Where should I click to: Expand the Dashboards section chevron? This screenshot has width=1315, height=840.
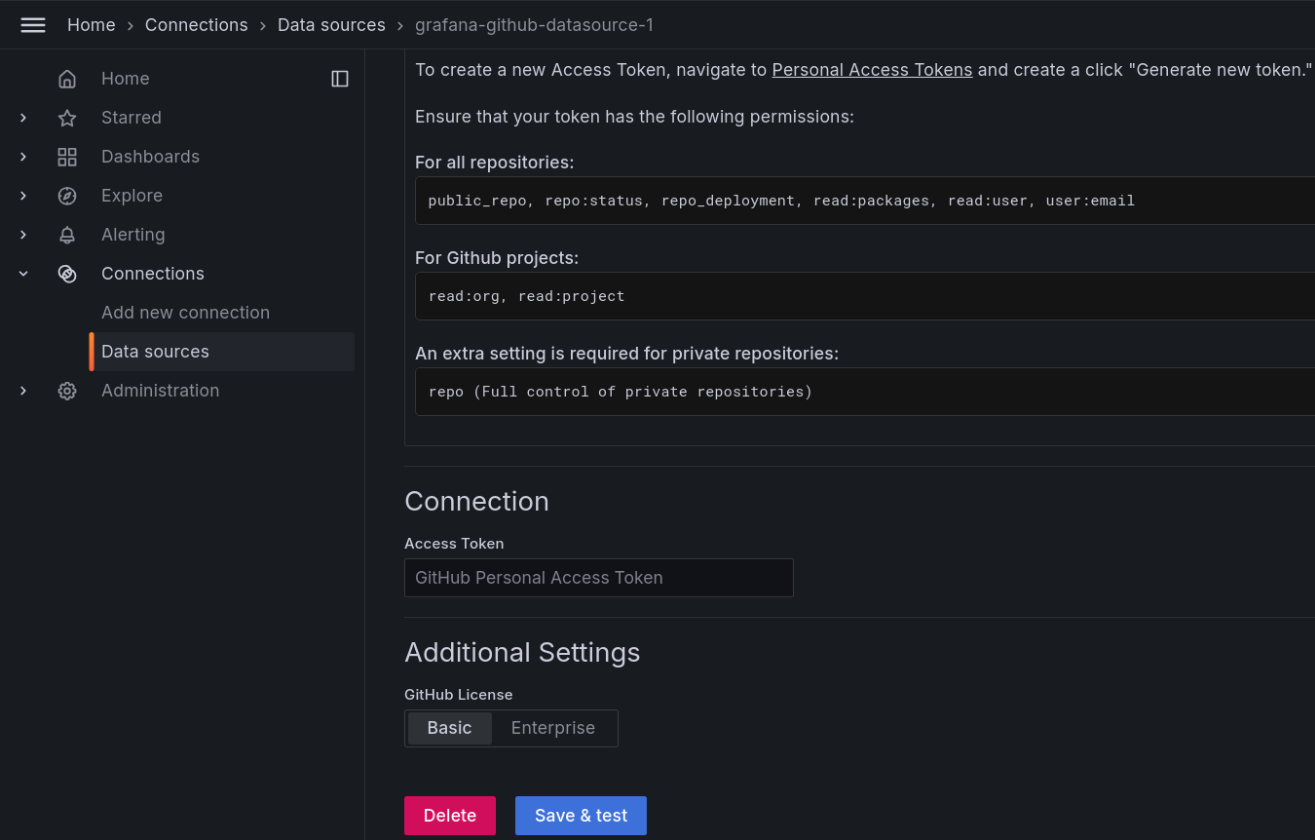24,157
